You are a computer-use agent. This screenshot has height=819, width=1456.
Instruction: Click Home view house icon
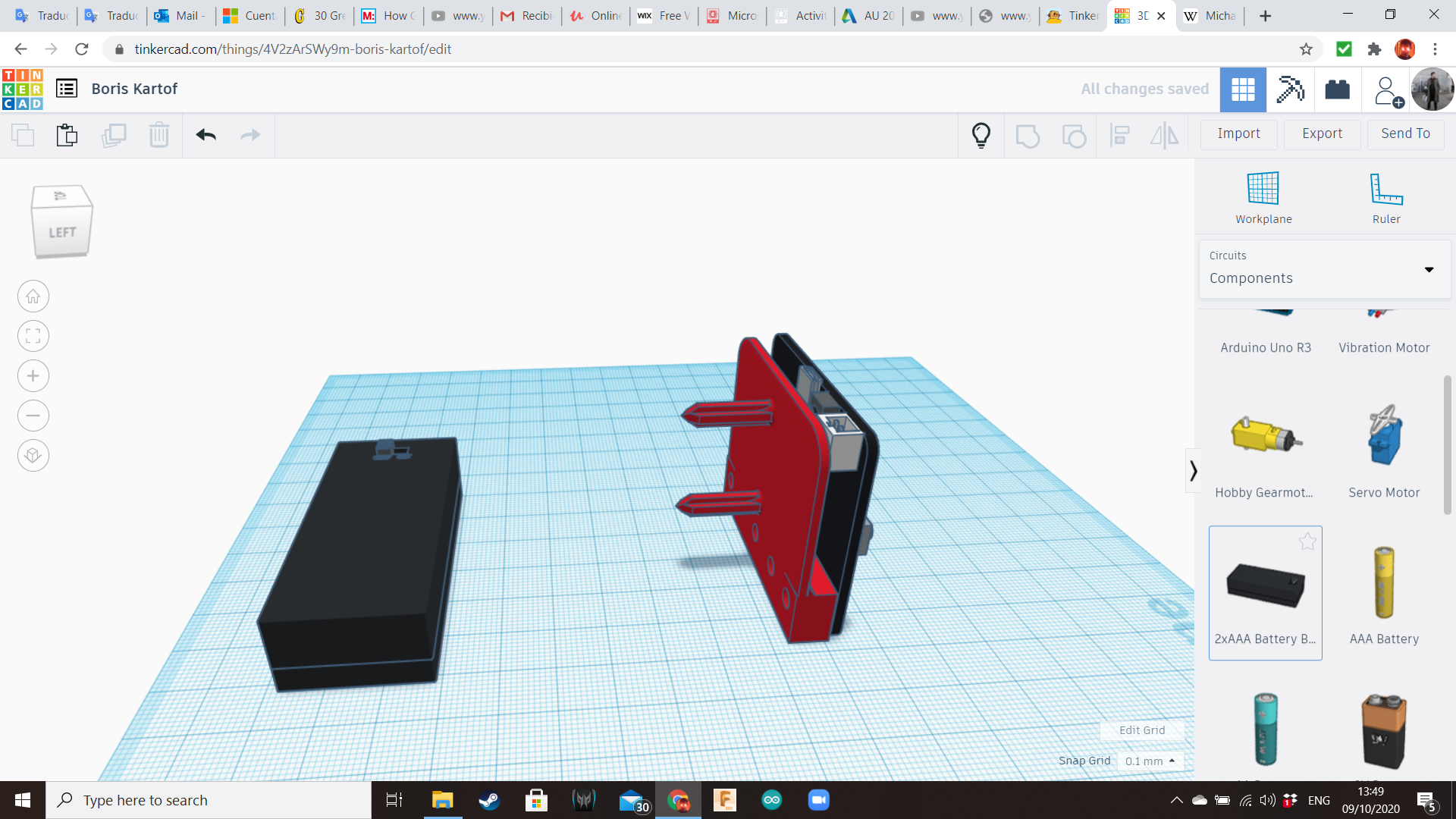33,297
